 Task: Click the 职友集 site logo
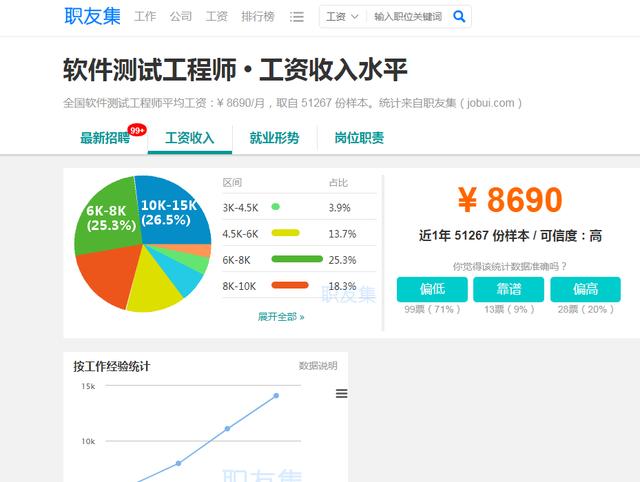(92, 17)
